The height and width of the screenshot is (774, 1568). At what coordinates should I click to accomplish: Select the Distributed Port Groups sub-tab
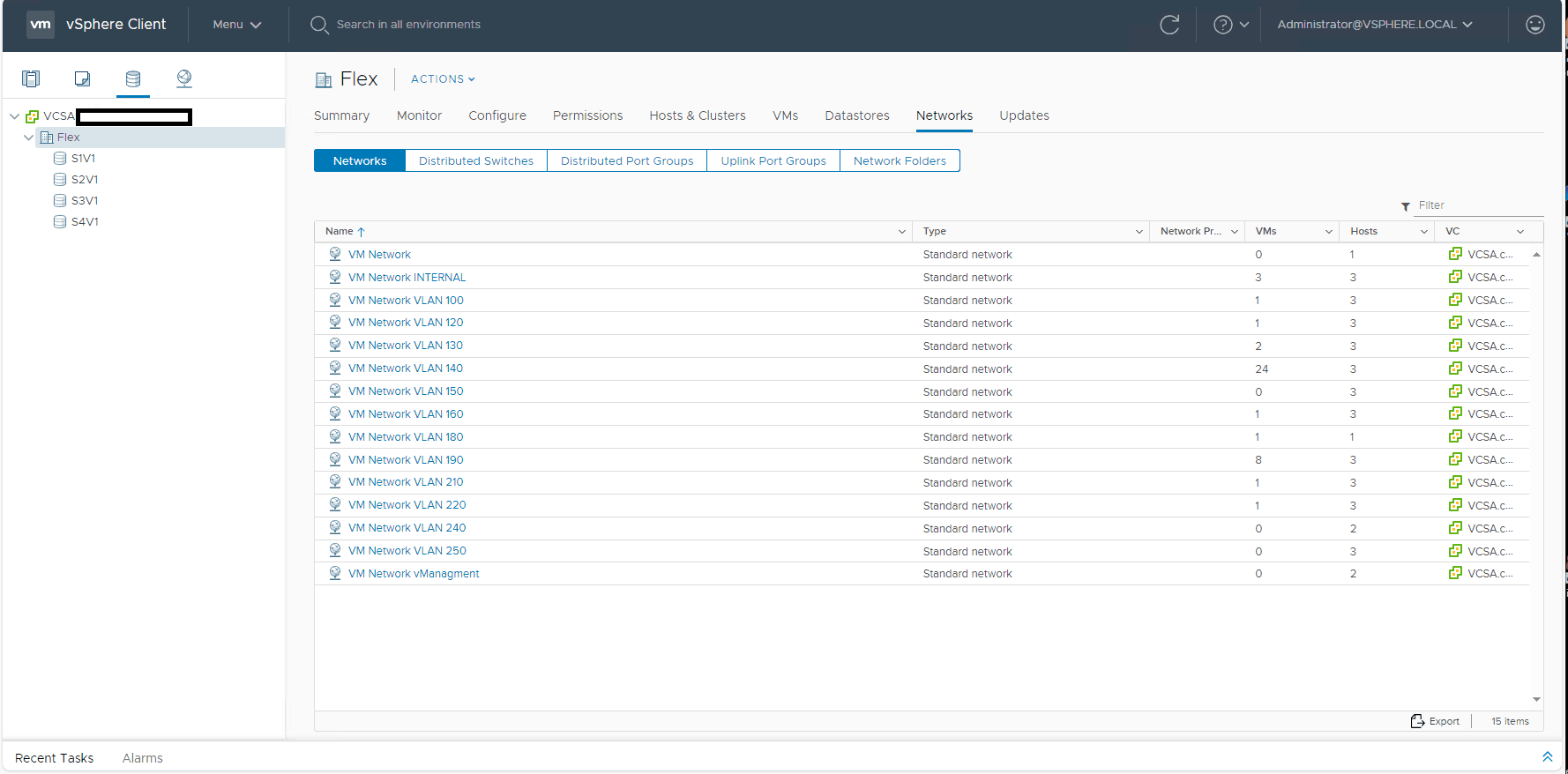coord(627,160)
